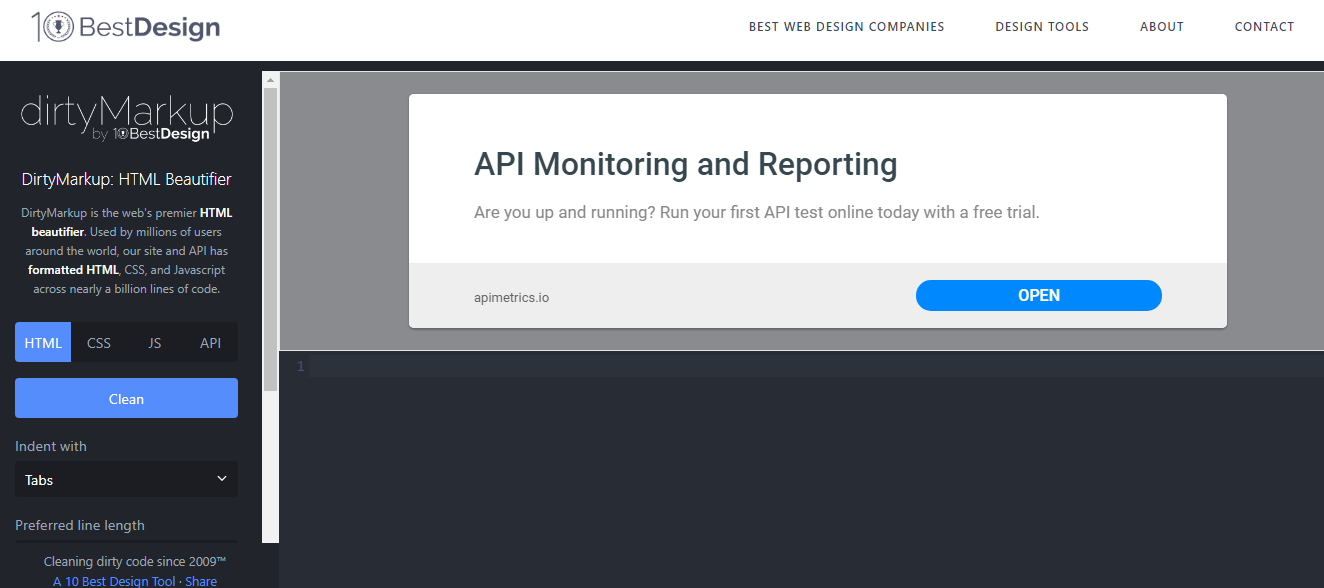The width and height of the screenshot is (1324, 588).
Task: Open the A 10 Best Design Tool link
Action: 114,581
